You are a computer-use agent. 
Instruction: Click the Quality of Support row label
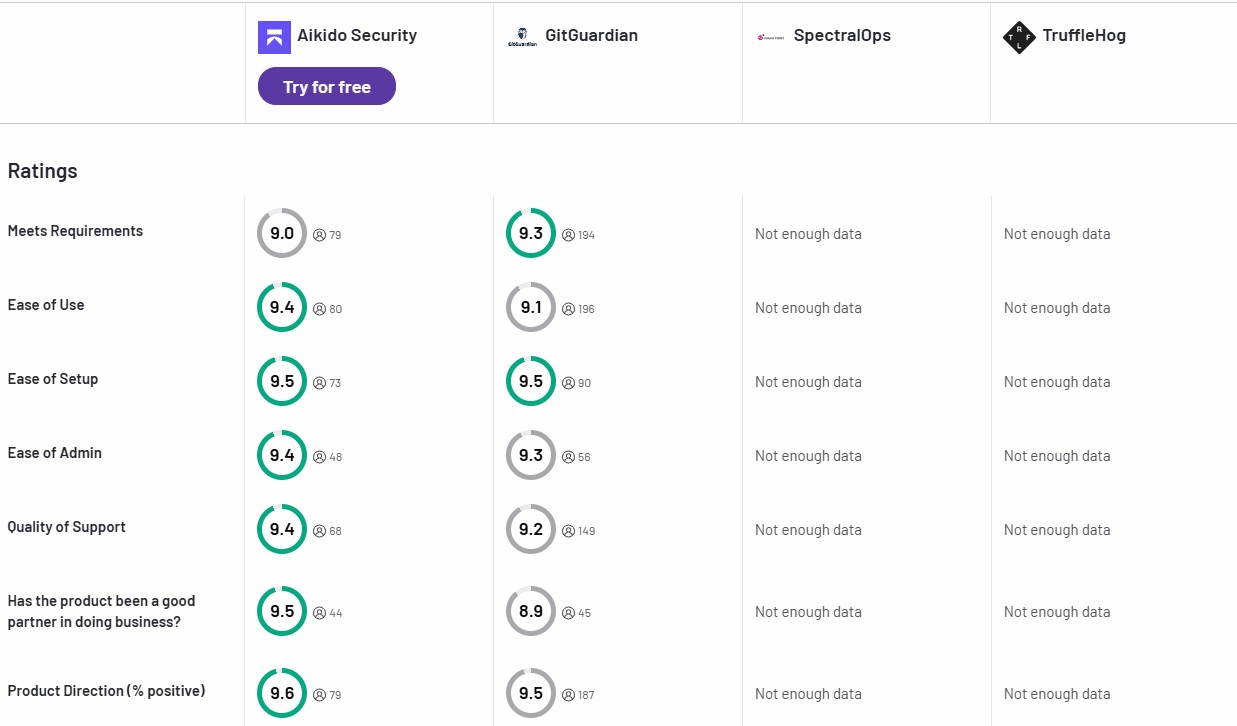tap(67, 527)
